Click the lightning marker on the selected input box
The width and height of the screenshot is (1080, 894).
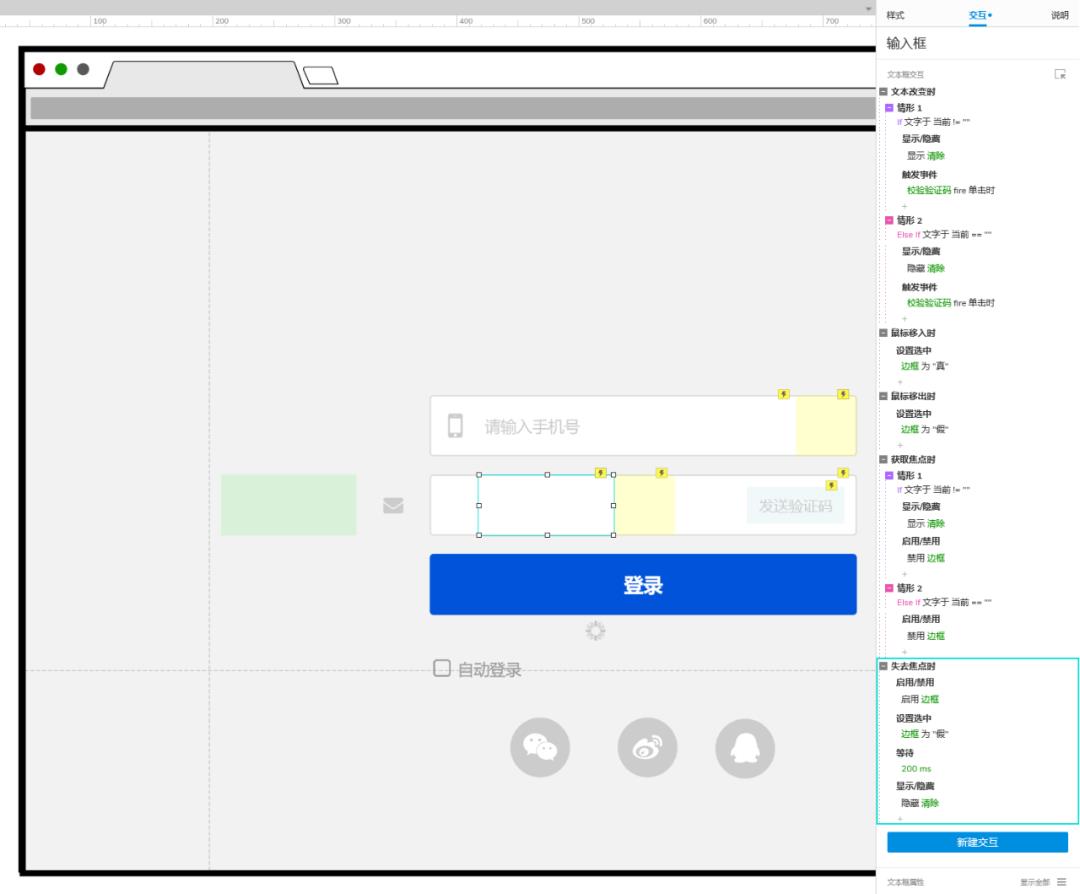(601, 472)
